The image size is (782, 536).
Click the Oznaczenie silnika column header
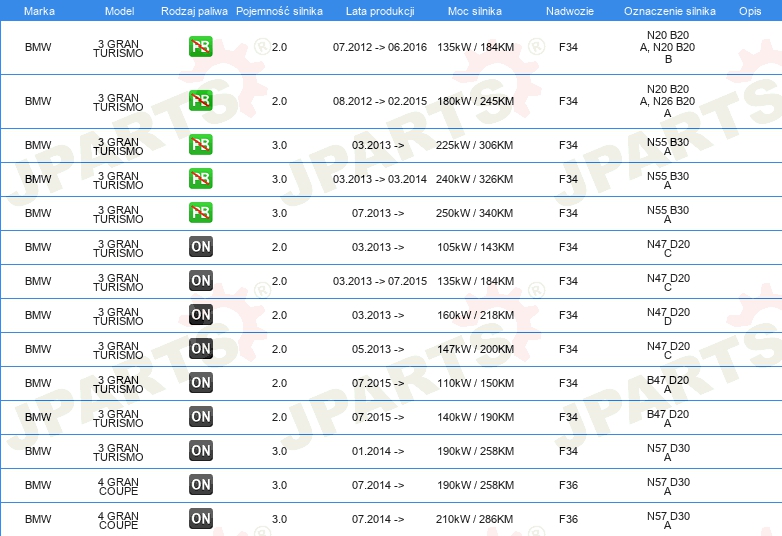670,11
